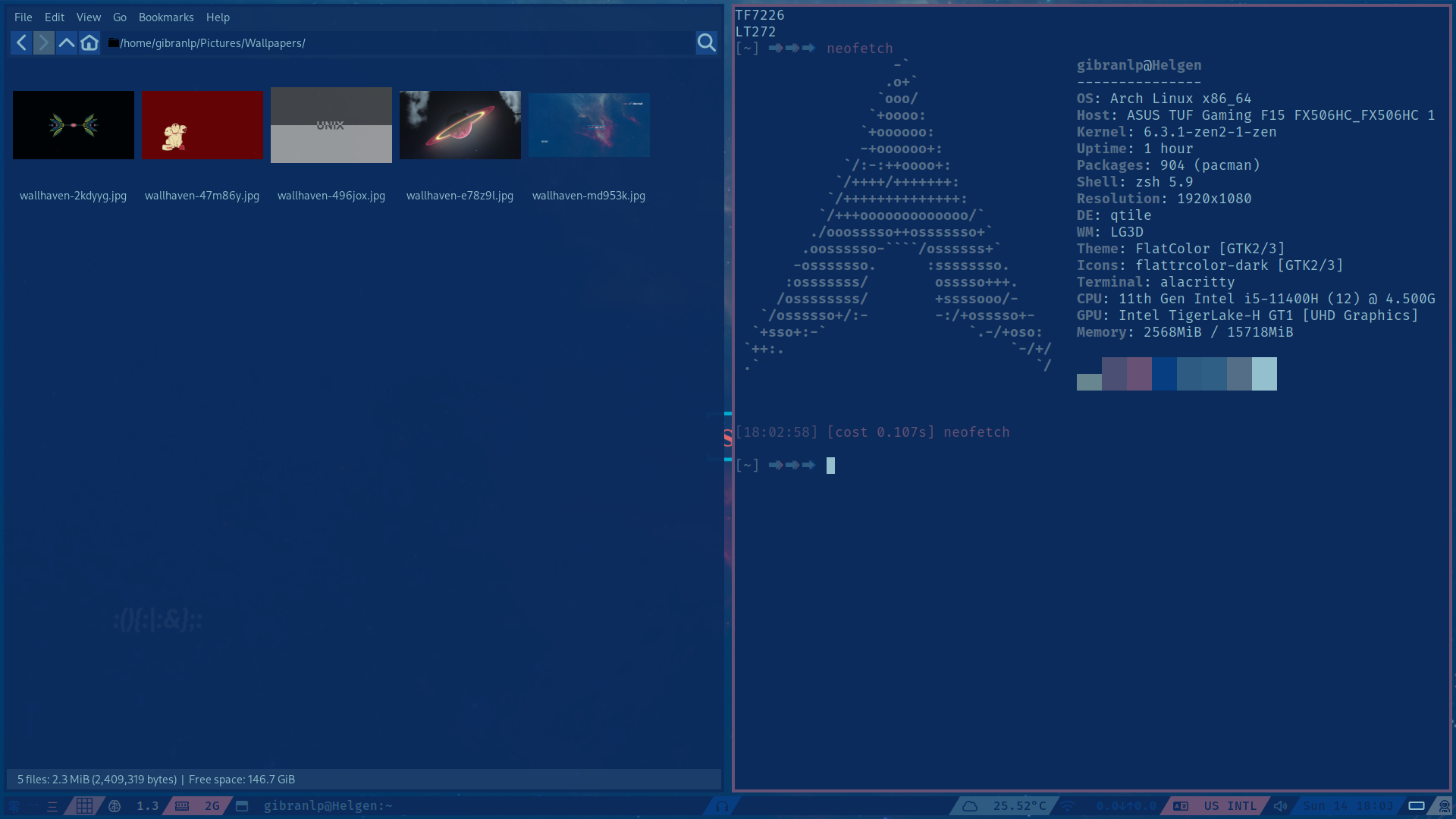Select the wallhaven-e78z9l.jpg planet thumbnail
Viewport: 1456px width, 819px height.
(x=460, y=125)
